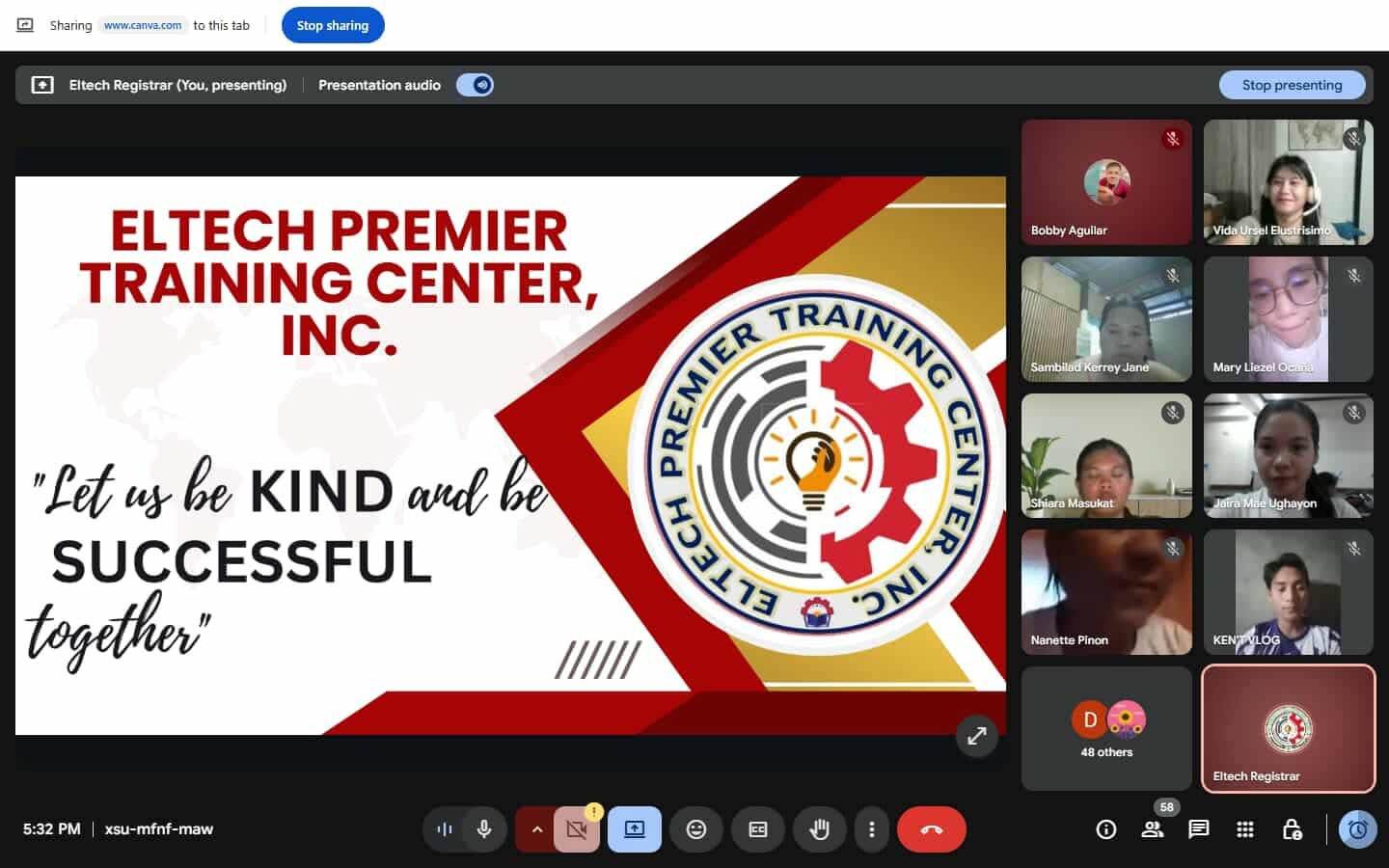Image resolution: width=1389 pixels, height=868 pixels.
Task: Select Sambilad Kerrey Jane's video tile
Action: 1106,319
